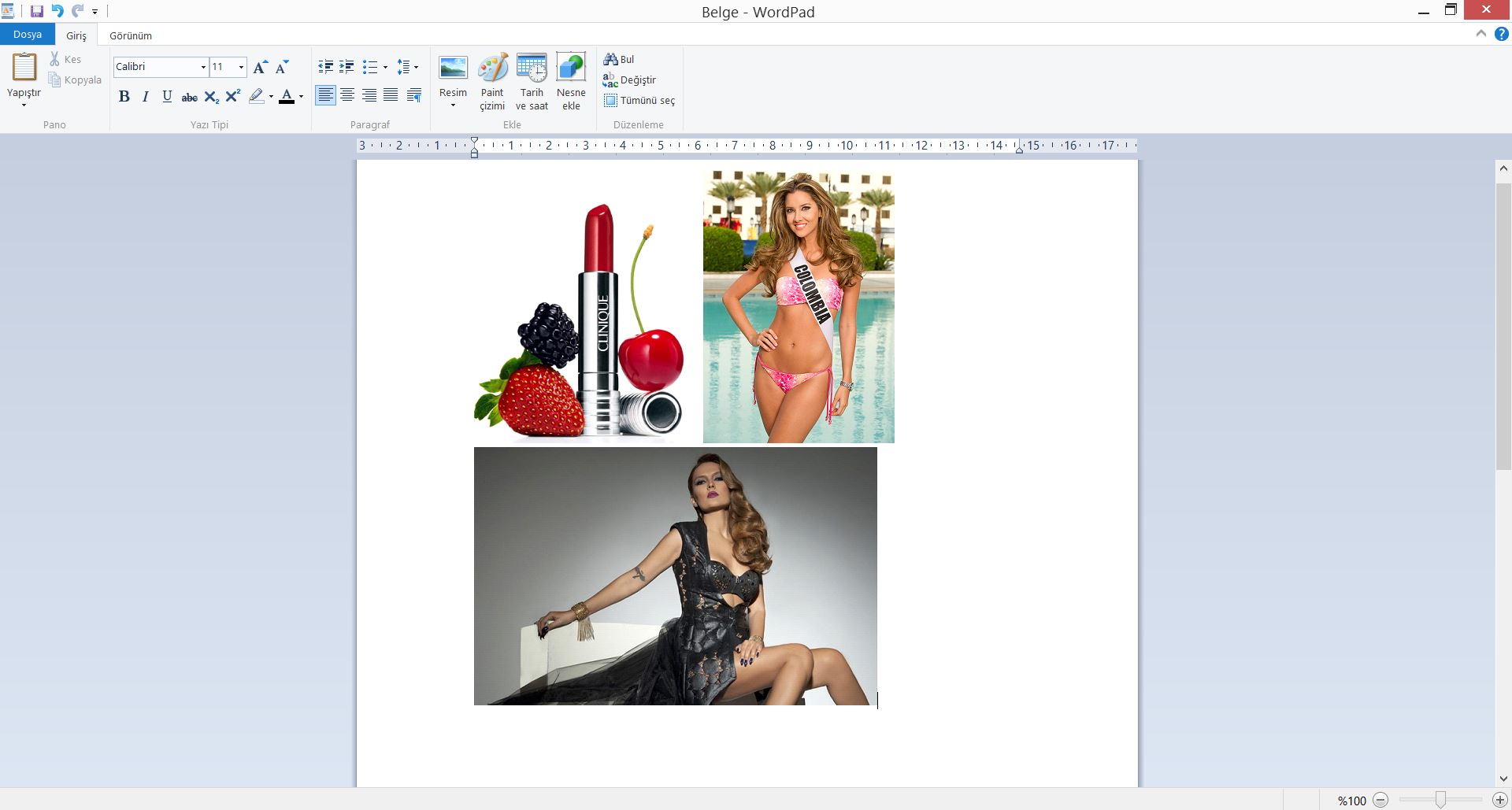Screen dimensions: 1512x810
Task: Click the WordPad application icon
Action: 8,11
